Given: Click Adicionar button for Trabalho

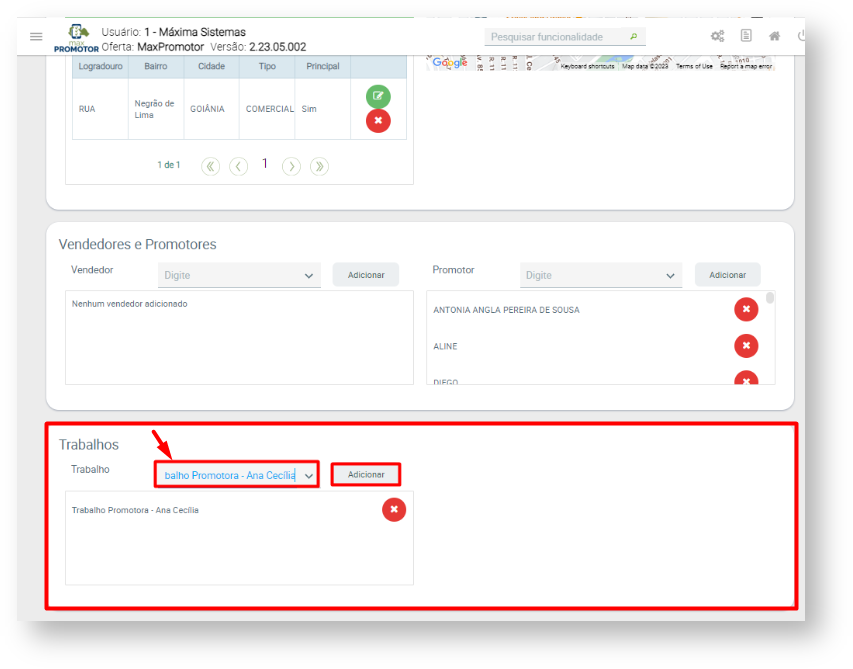Looking at the screenshot, I should (366, 474).
